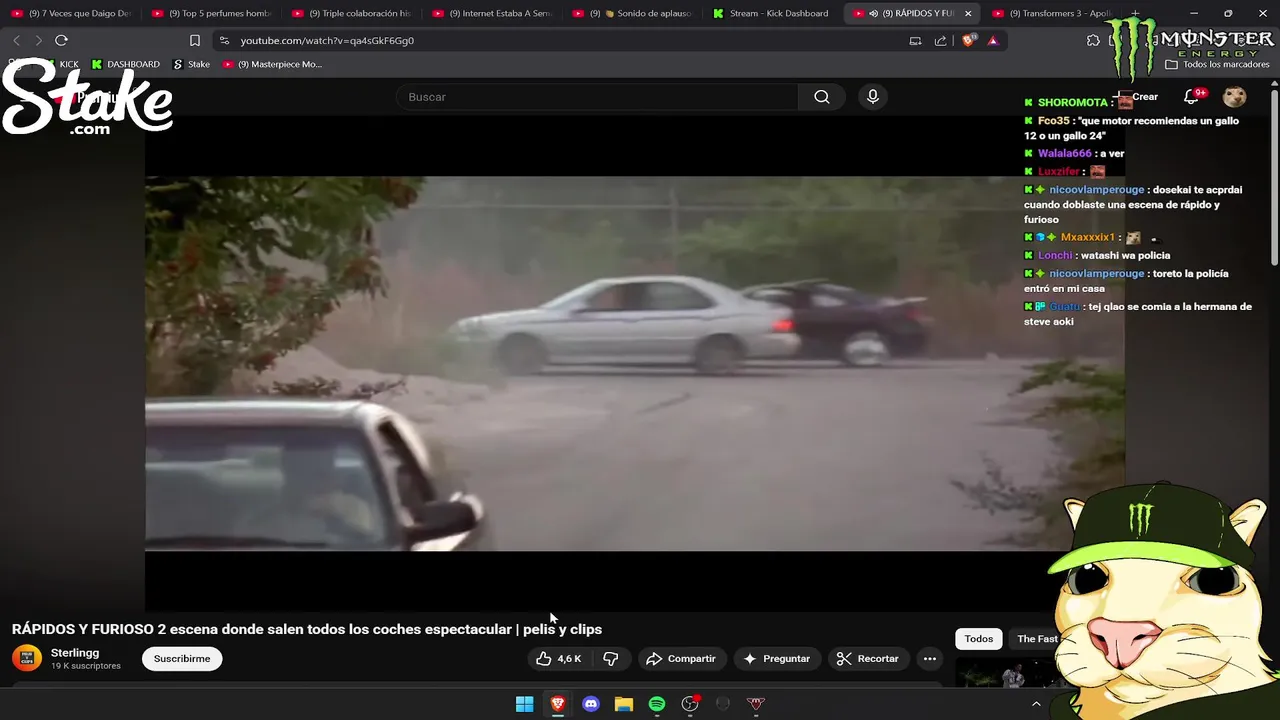Open 'Masterpiece Mo...' bookmark
This screenshot has height=720, width=1280.
click(272, 64)
